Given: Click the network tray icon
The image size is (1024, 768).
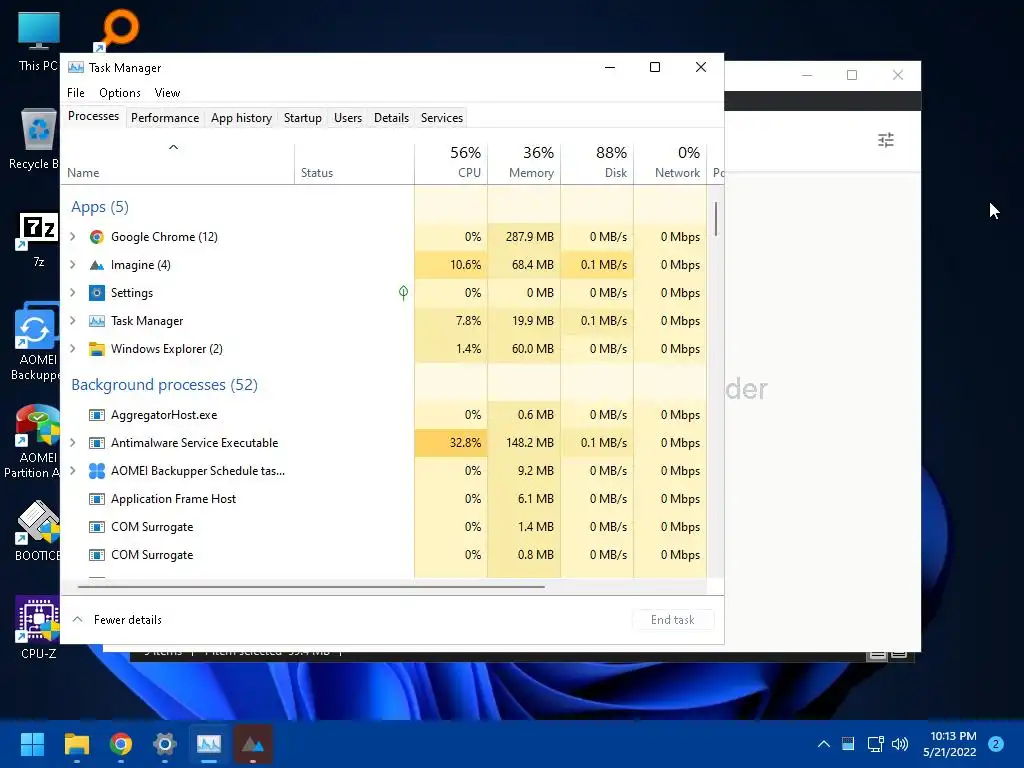Looking at the screenshot, I should (875, 744).
